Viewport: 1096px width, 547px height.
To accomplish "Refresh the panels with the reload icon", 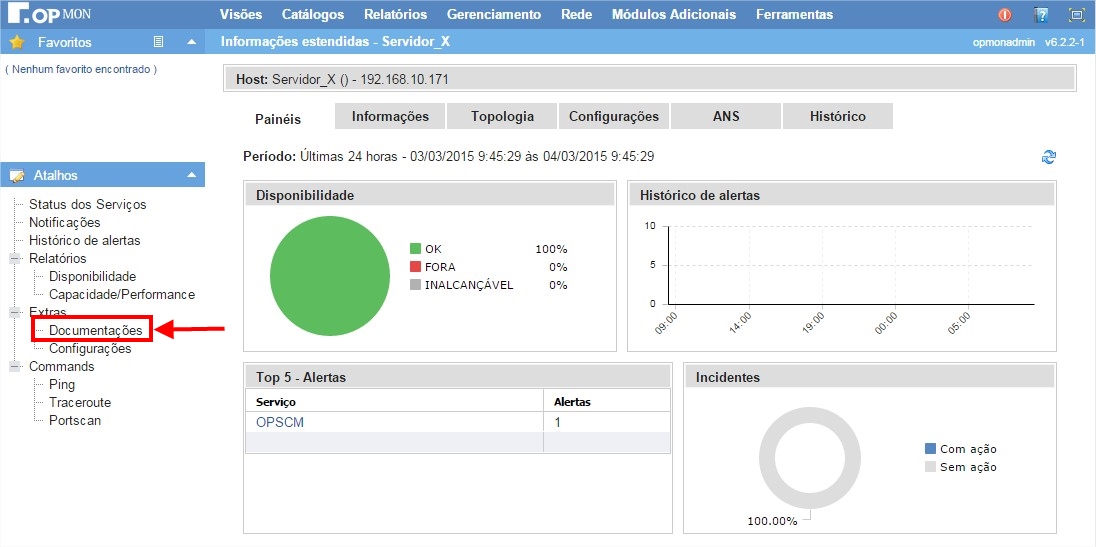I will pyautogui.click(x=1049, y=157).
